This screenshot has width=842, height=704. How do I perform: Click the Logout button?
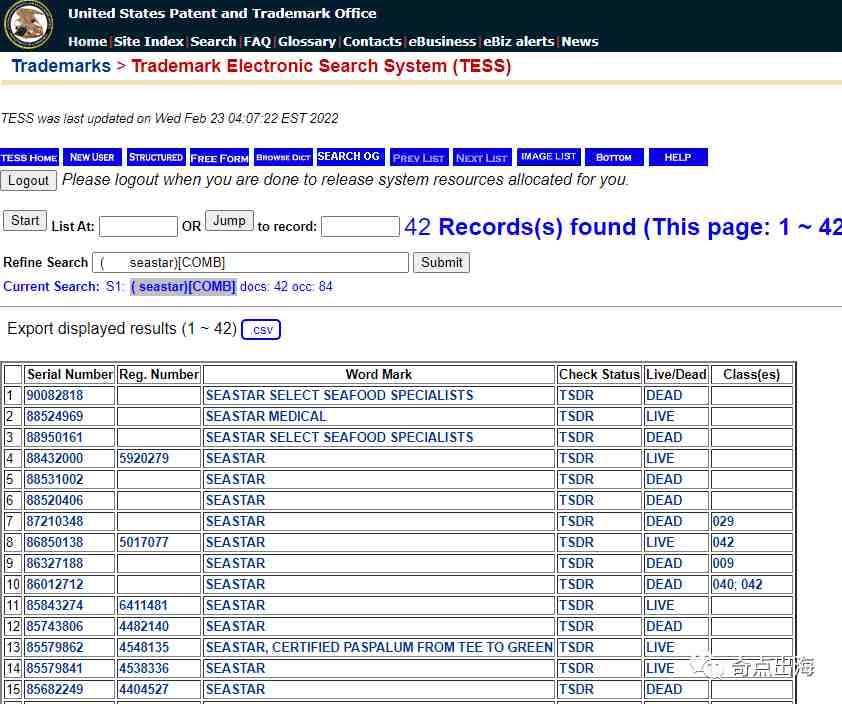point(28,180)
